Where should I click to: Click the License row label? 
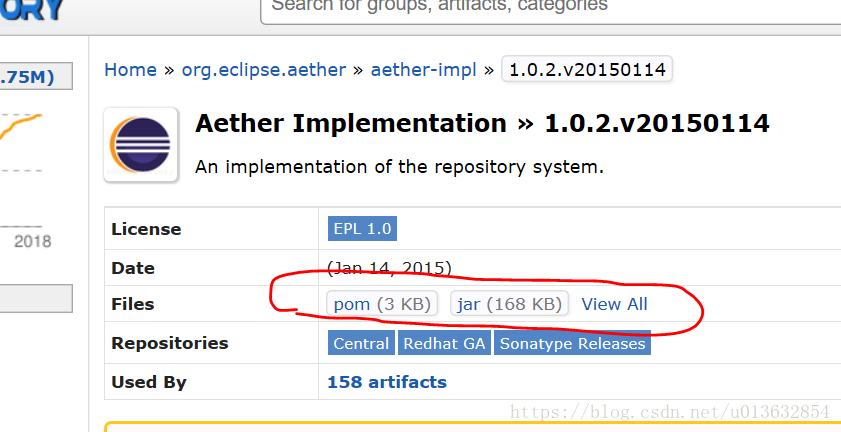point(146,229)
